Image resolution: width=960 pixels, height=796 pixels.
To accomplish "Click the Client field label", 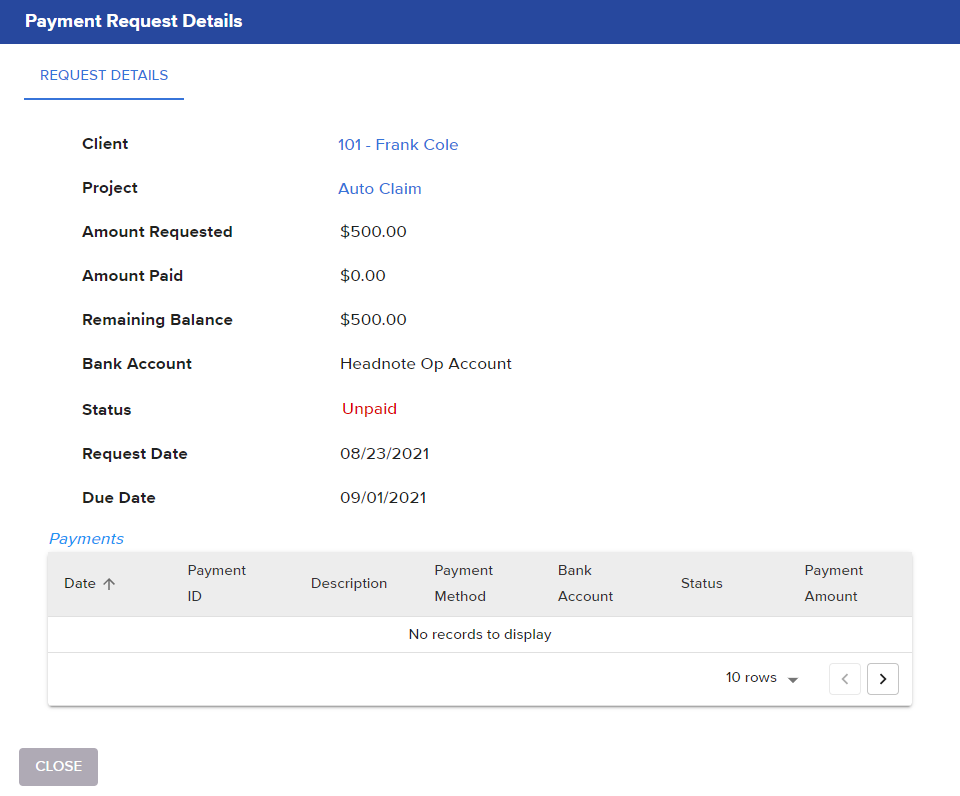I will pos(105,144).
